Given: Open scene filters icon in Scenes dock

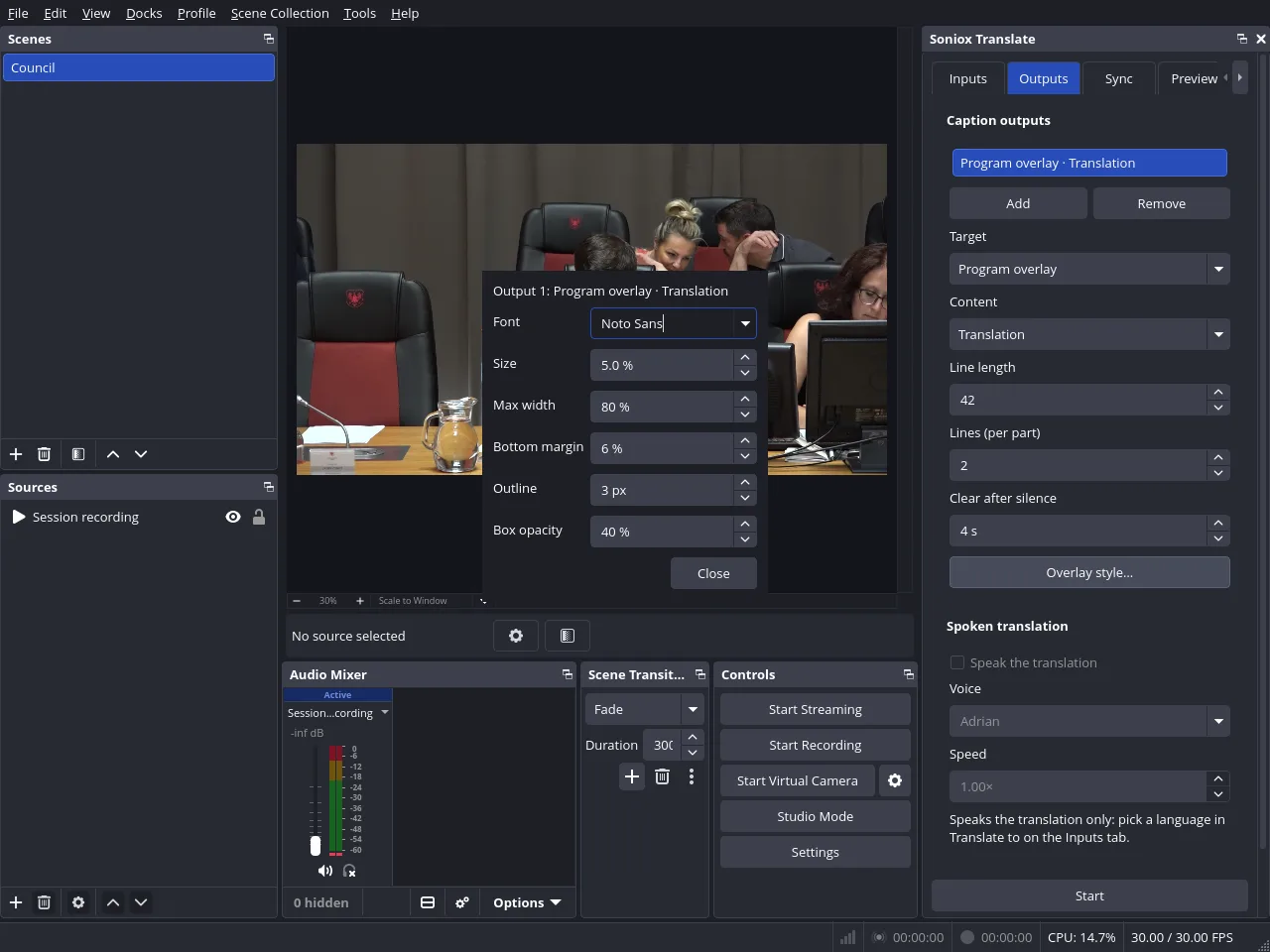Looking at the screenshot, I should click(78, 454).
